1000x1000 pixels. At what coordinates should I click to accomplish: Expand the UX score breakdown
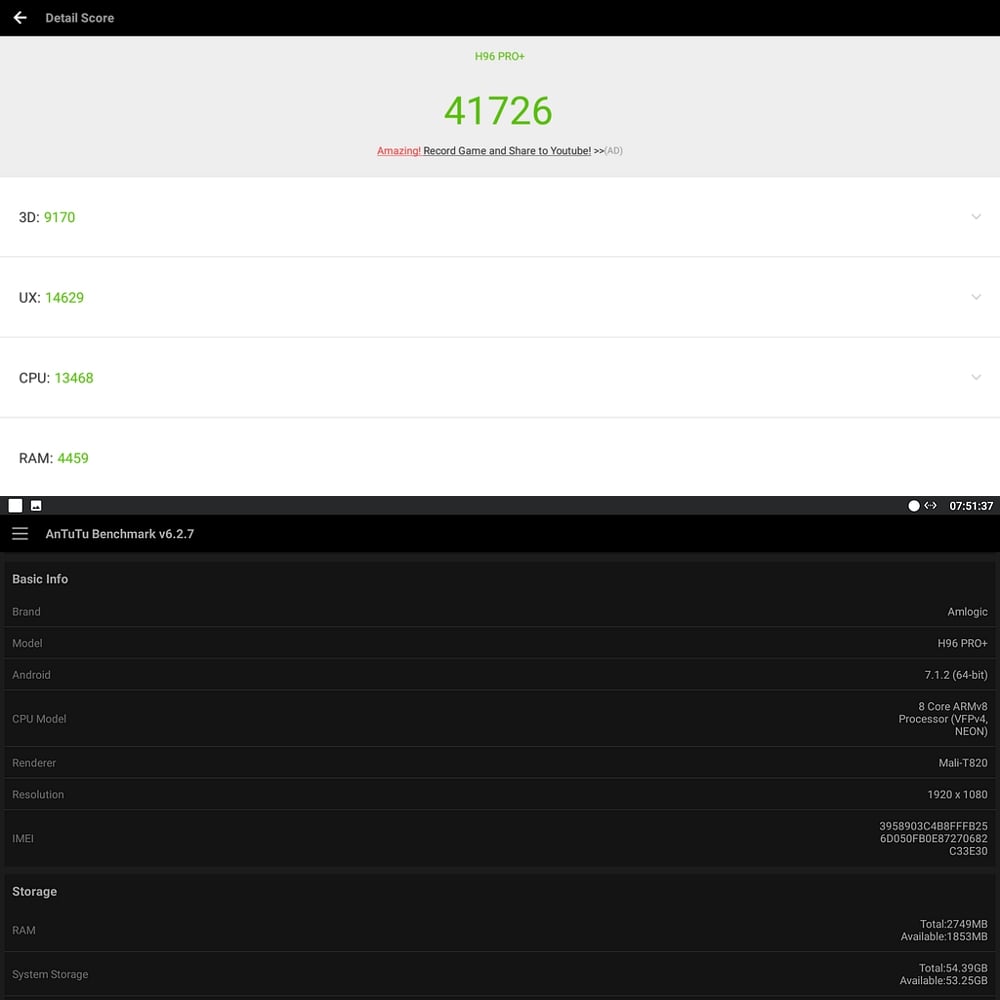tap(976, 297)
